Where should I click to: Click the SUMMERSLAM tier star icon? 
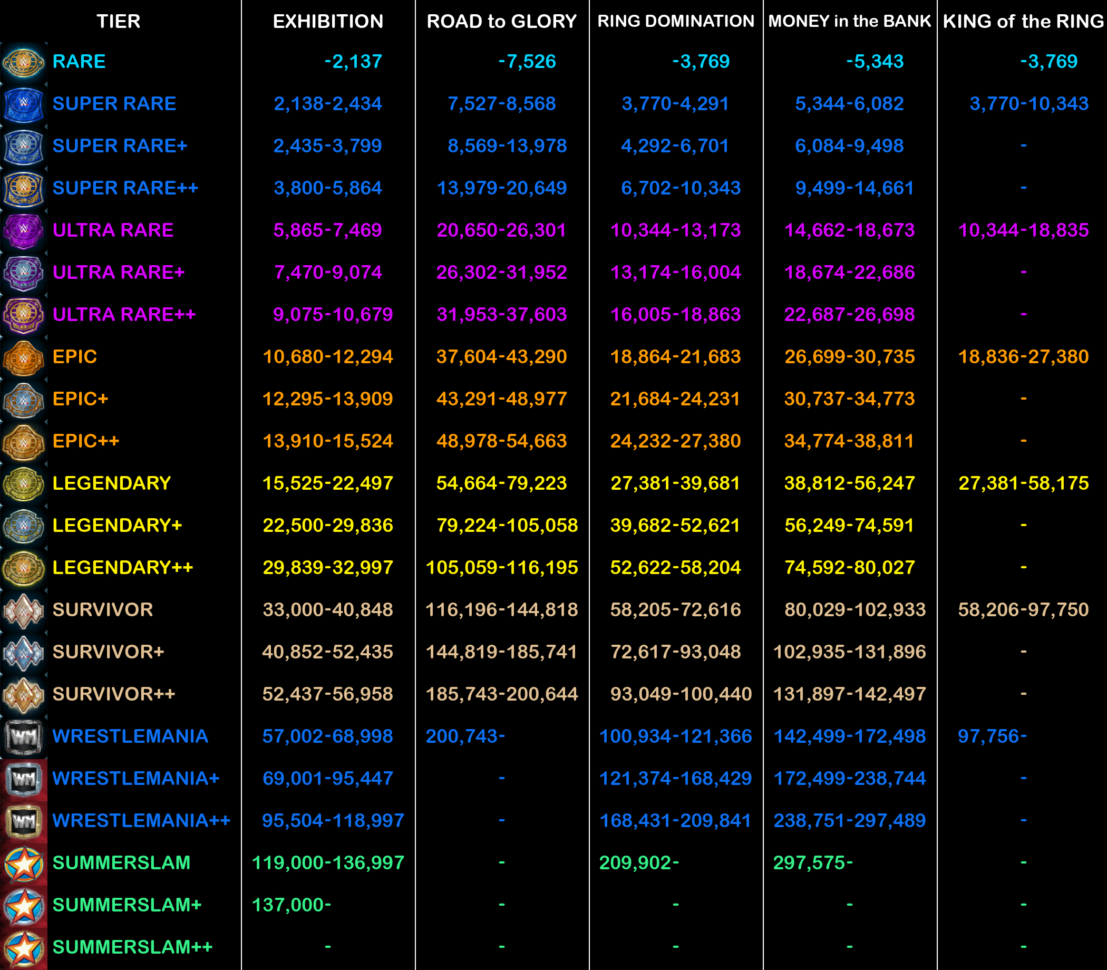(x=23, y=863)
